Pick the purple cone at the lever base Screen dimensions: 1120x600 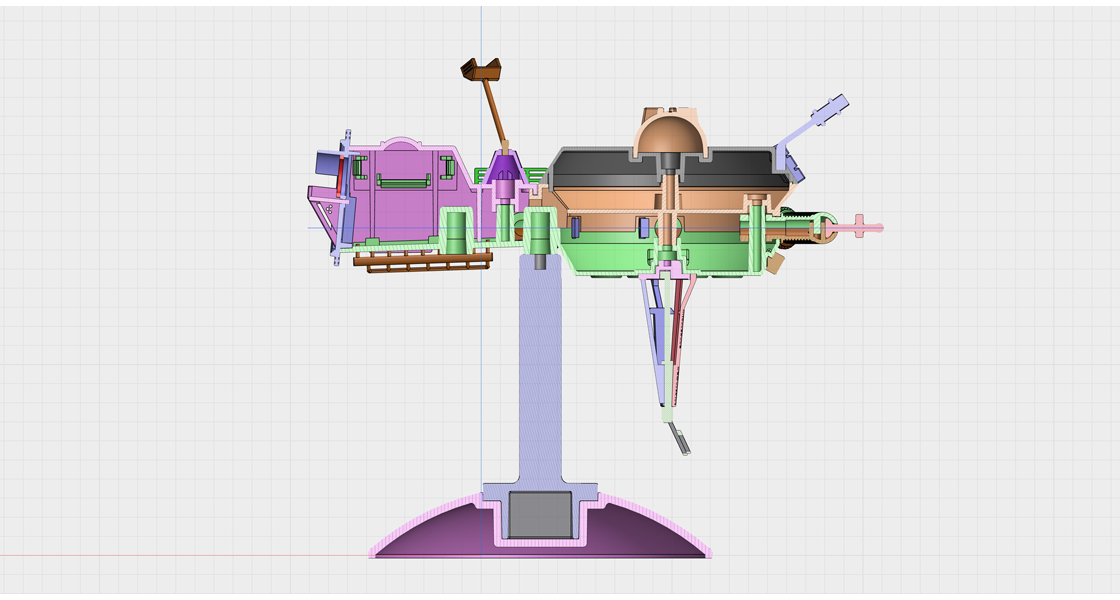(x=506, y=167)
